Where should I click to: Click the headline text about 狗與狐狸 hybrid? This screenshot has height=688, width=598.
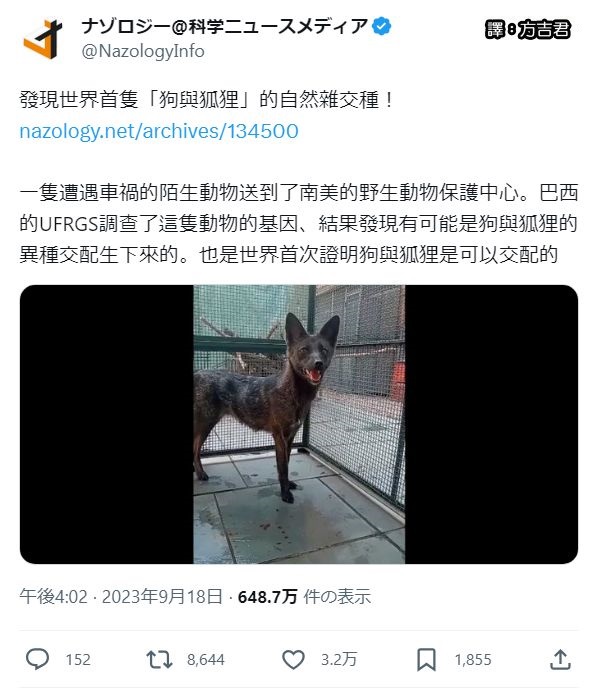tap(206, 100)
